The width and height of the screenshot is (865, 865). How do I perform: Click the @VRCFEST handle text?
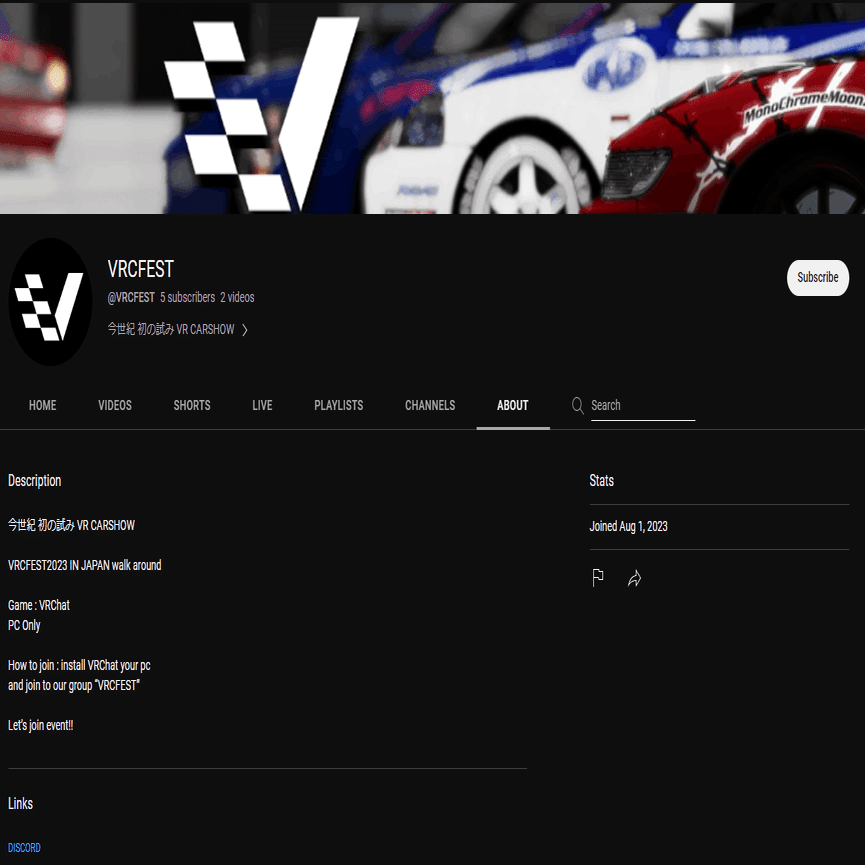click(131, 297)
